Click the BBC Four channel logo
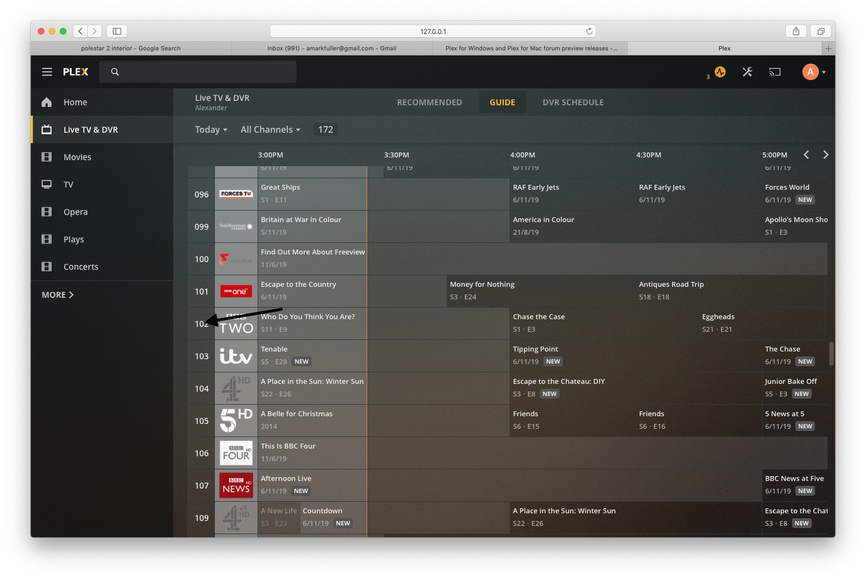The image size is (866, 578). pos(236,453)
